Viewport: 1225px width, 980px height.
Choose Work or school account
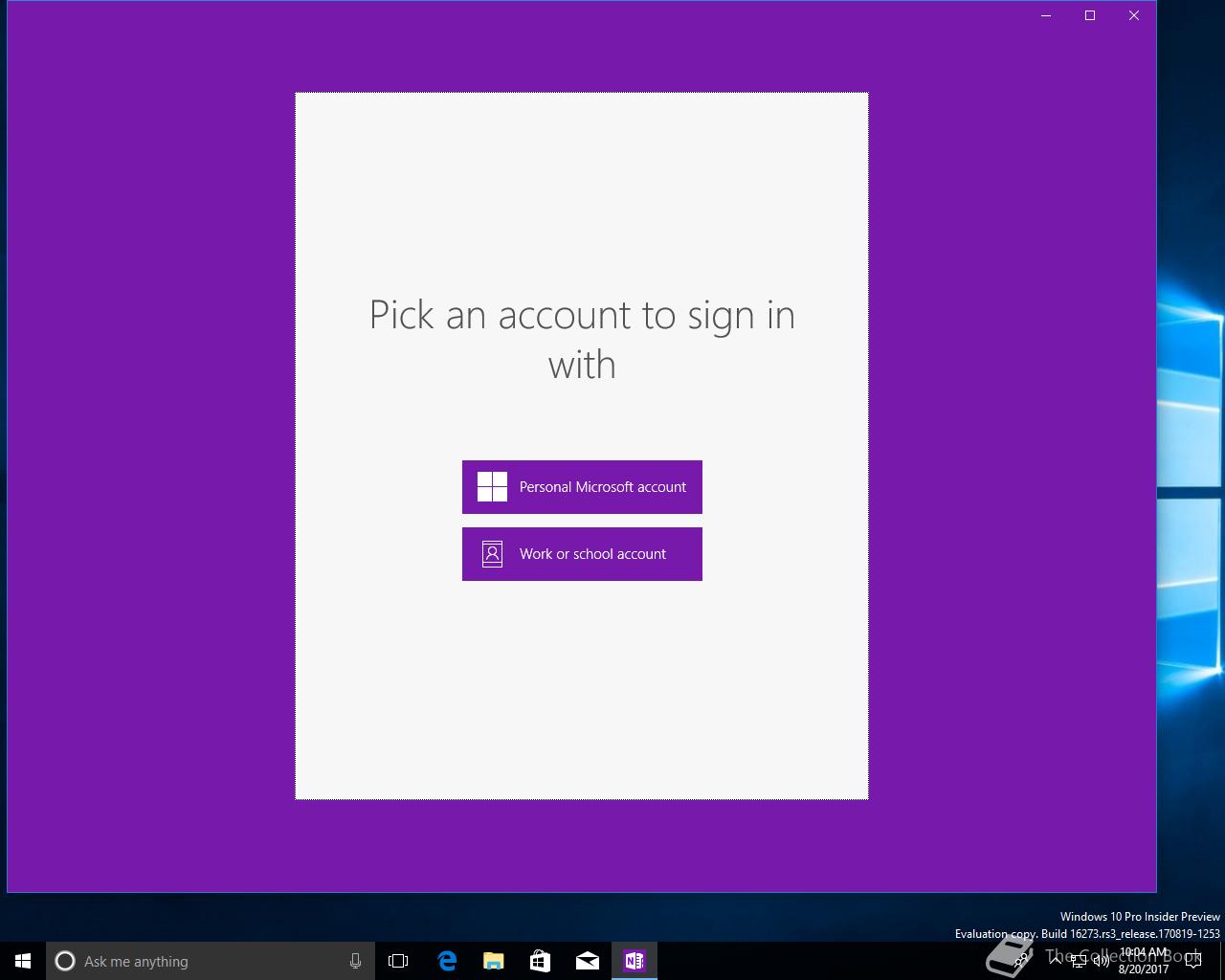click(582, 554)
